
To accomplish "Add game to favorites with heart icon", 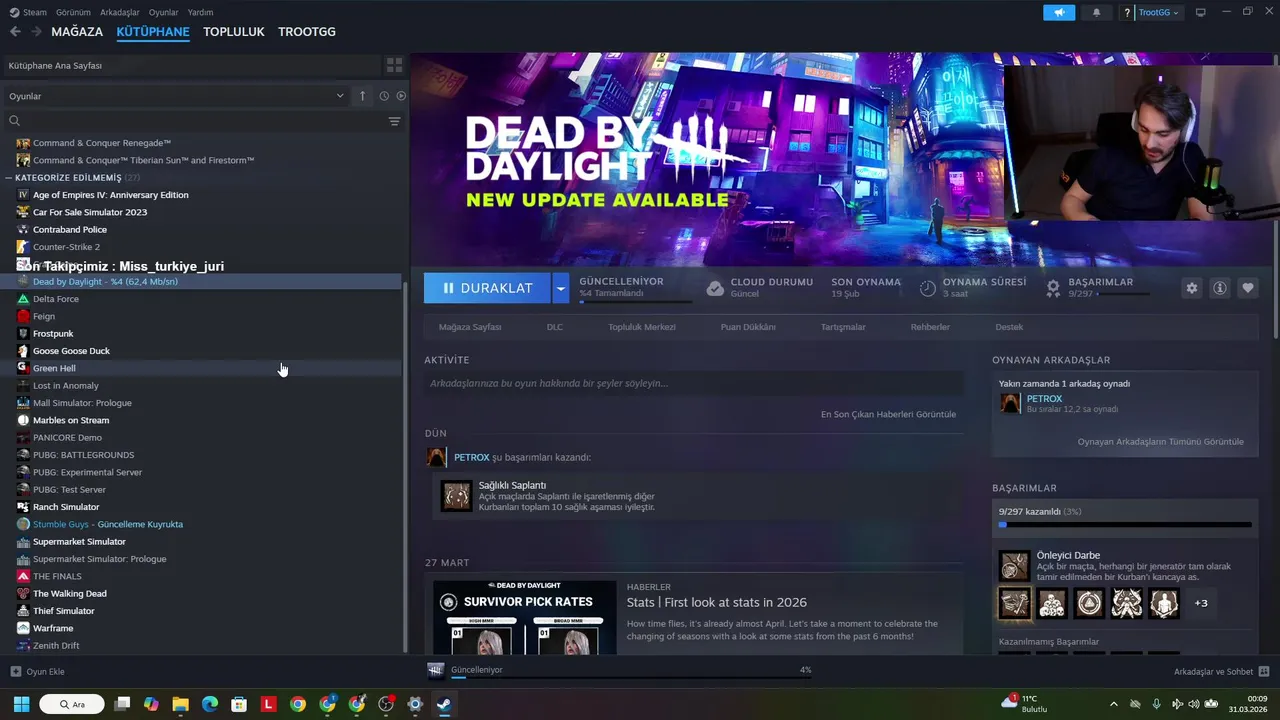I will pyautogui.click(x=1248, y=288).
